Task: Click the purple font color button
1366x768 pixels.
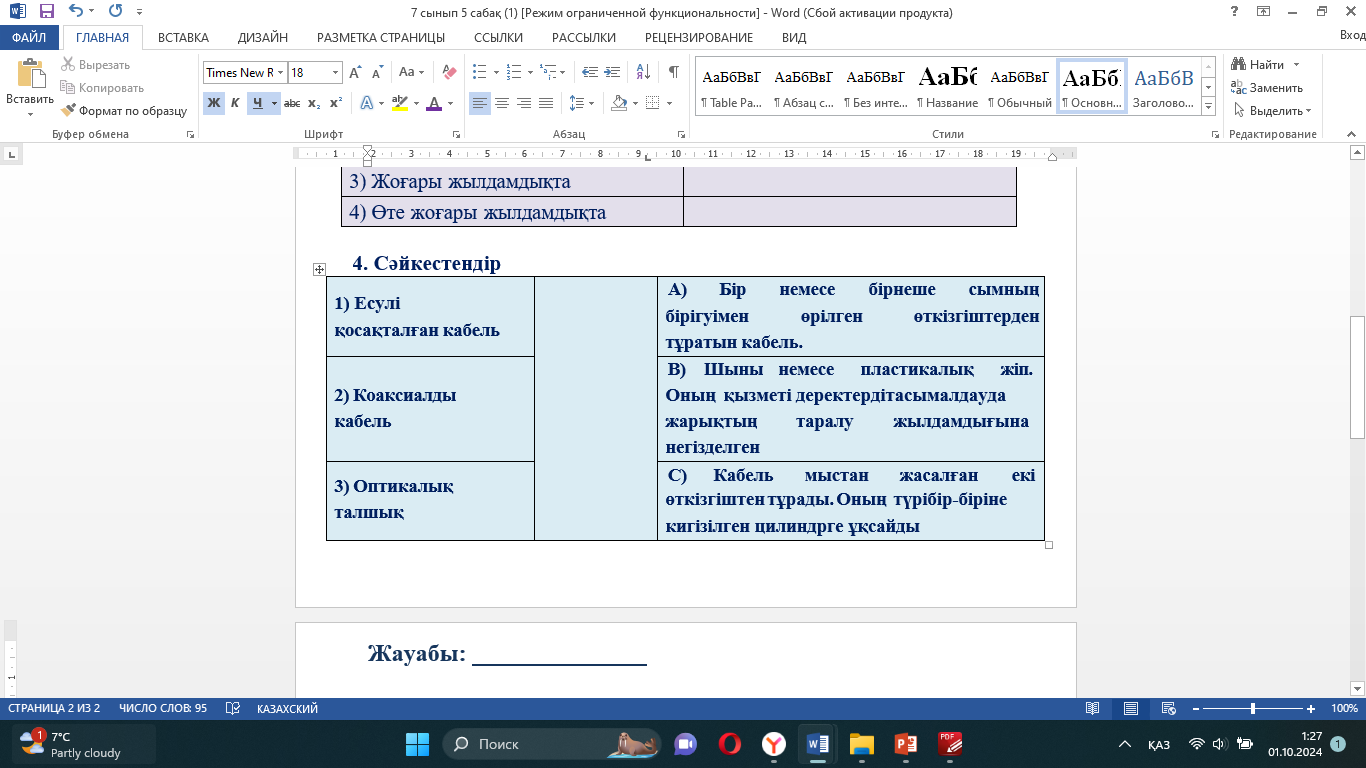Action: click(433, 103)
